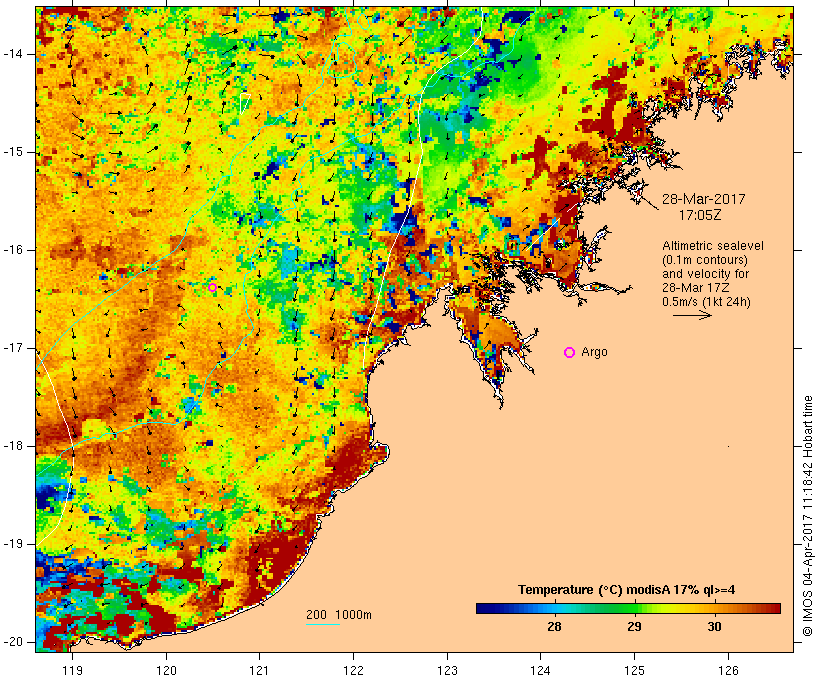Click the latitude axis label '-14'
Image resolution: width=820 pixels, height=680 pixels.
(x=14, y=54)
